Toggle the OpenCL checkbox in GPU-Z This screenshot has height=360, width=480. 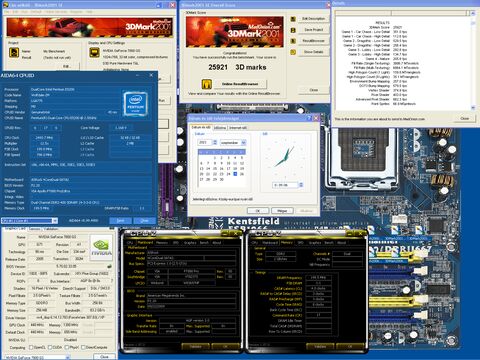pyautogui.click(x=31, y=347)
